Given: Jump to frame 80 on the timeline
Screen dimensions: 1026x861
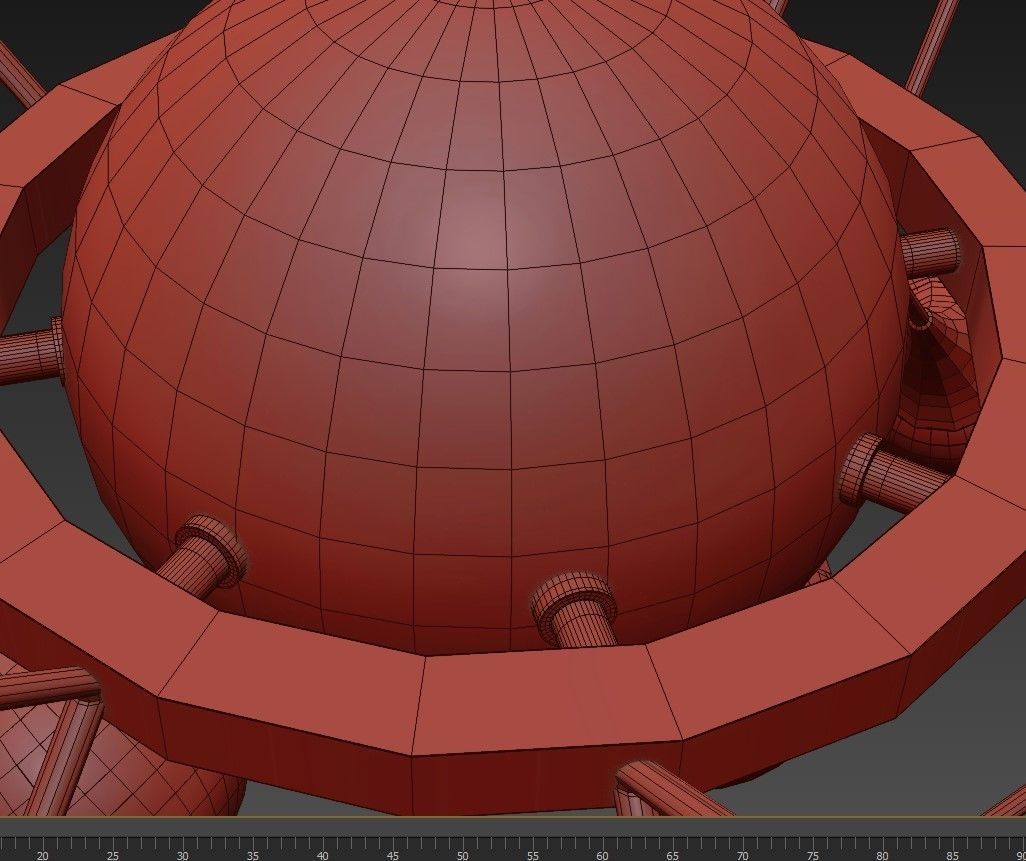Looking at the screenshot, I should click(883, 855).
